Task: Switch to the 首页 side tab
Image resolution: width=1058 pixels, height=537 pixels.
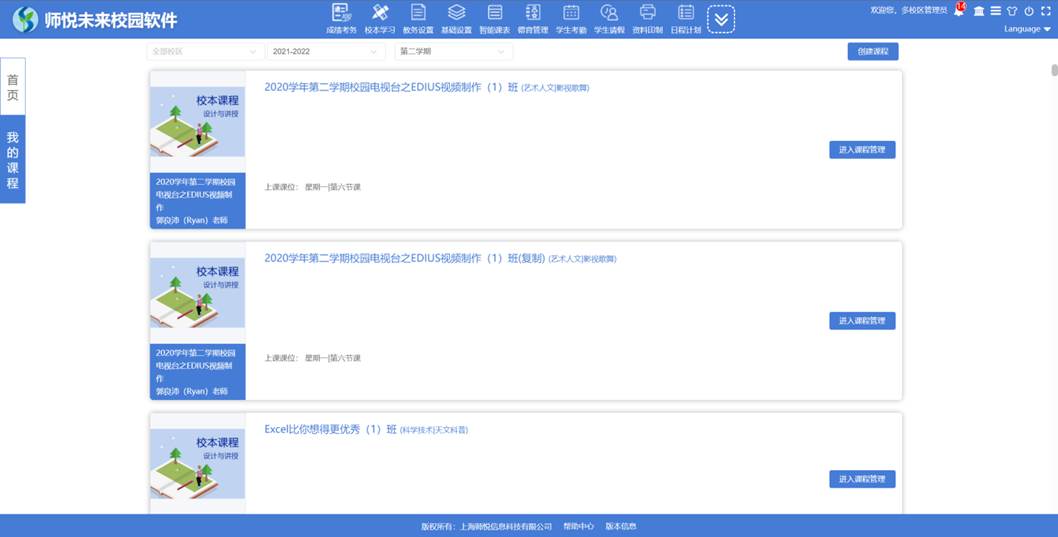Action: (x=13, y=87)
